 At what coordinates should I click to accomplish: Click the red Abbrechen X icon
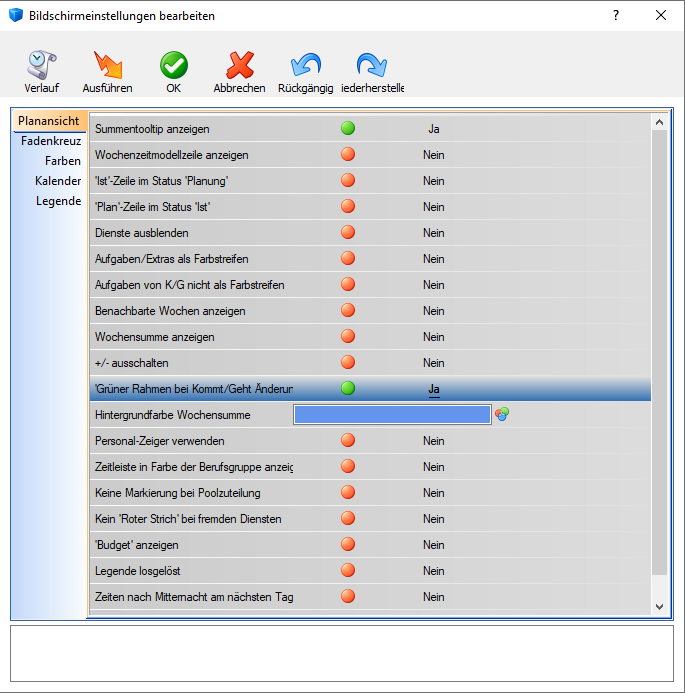click(239, 66)
